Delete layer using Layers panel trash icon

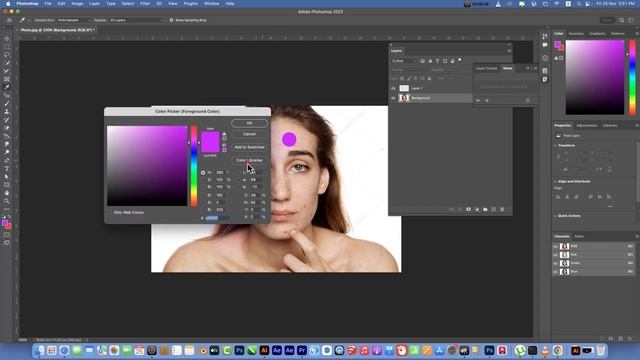(x=502, y=209)
